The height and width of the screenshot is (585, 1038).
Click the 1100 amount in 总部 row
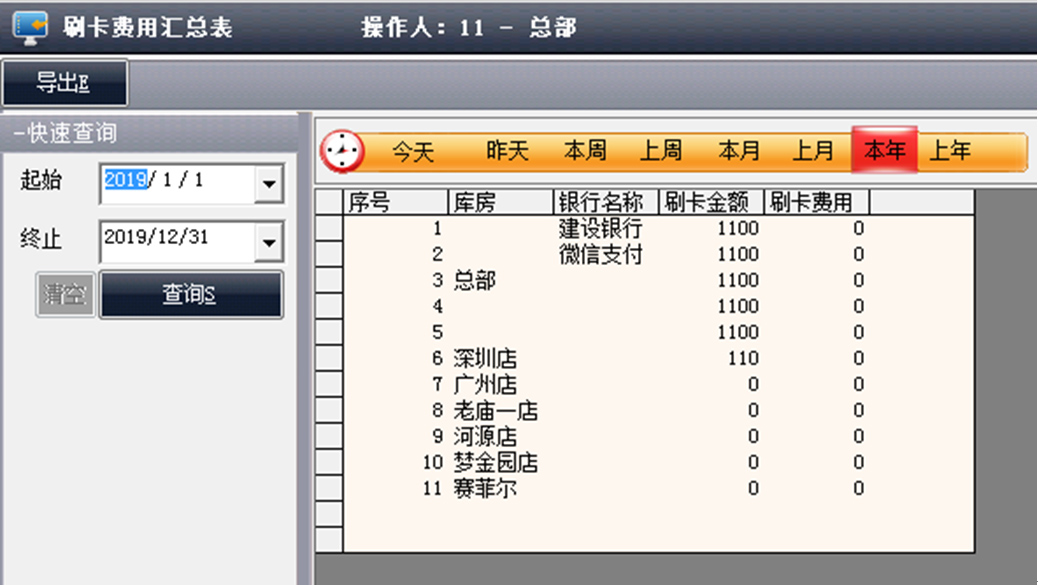point(738,281)
